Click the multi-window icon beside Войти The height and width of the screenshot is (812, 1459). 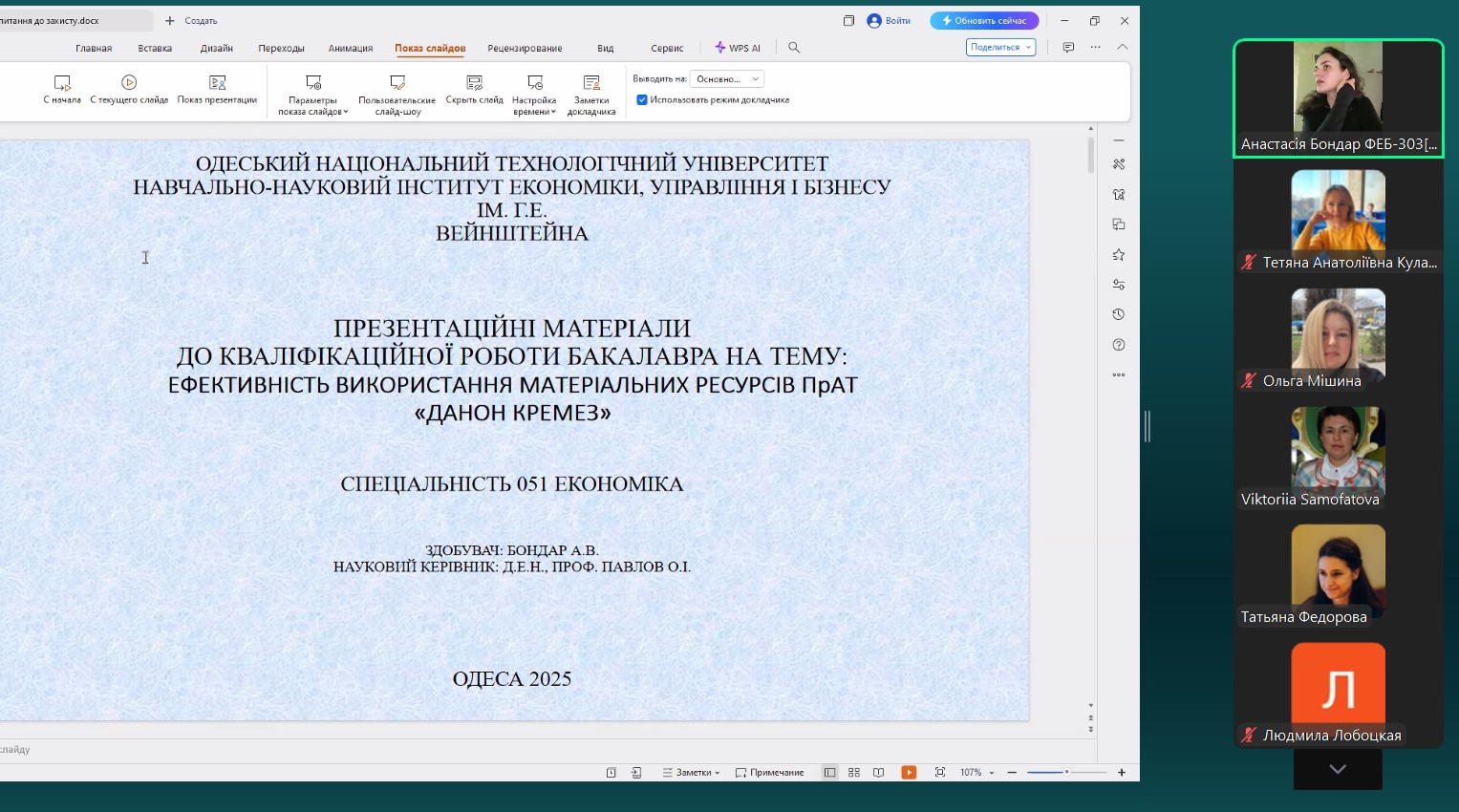tap(848, 20)
